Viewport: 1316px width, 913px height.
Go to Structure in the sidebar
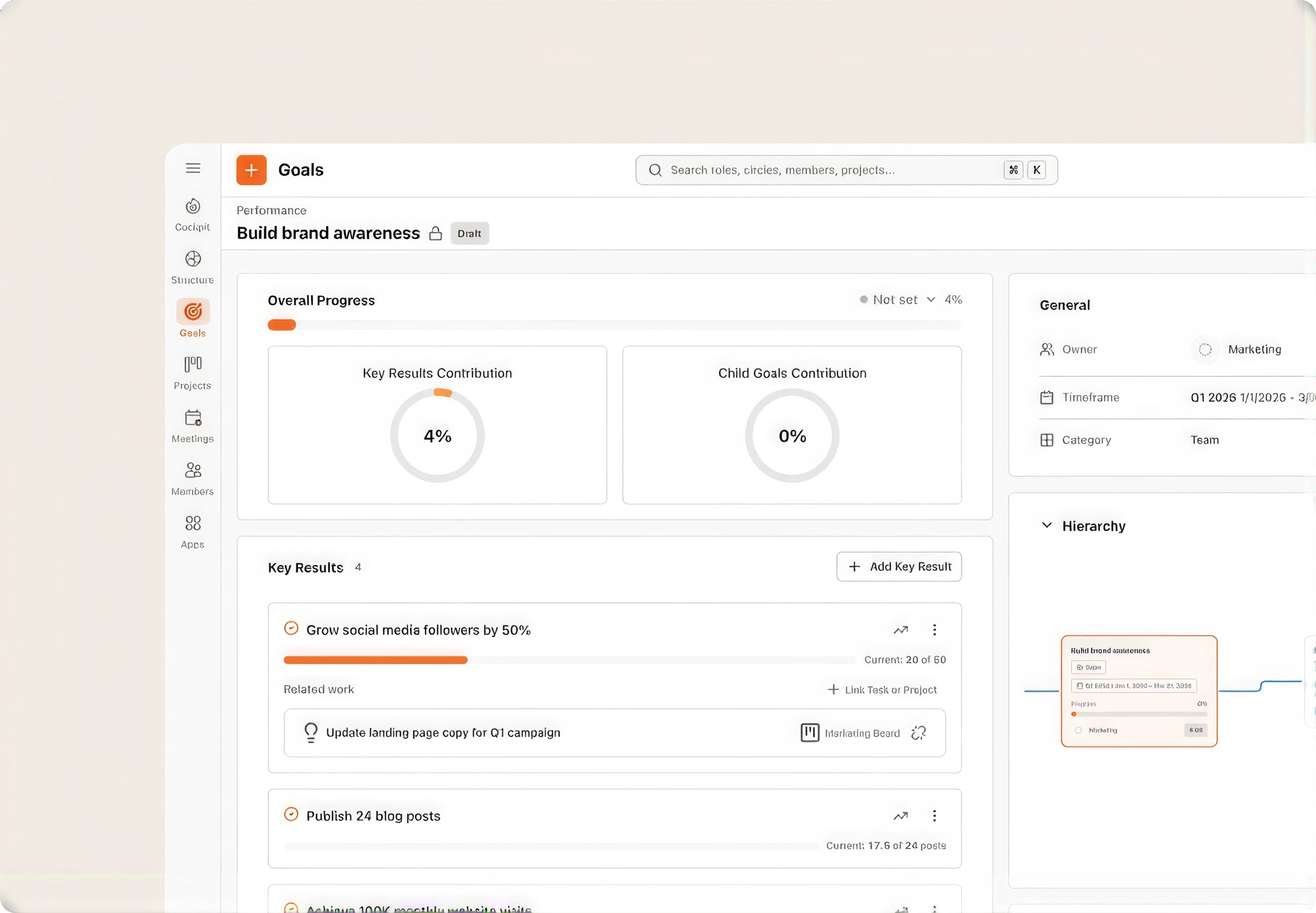tap(193, 267)
